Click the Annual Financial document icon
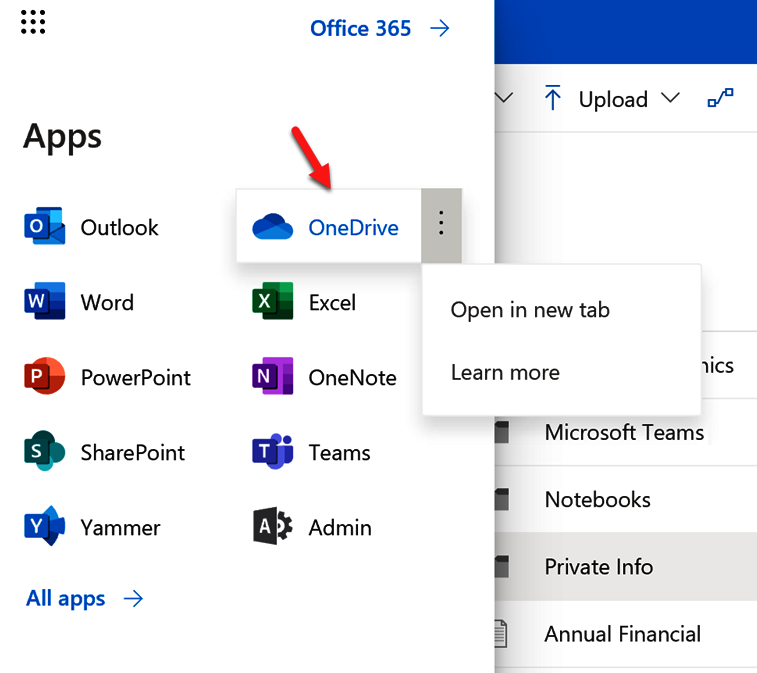Viewport: 757px width, 673px height. tap(502, 633)
